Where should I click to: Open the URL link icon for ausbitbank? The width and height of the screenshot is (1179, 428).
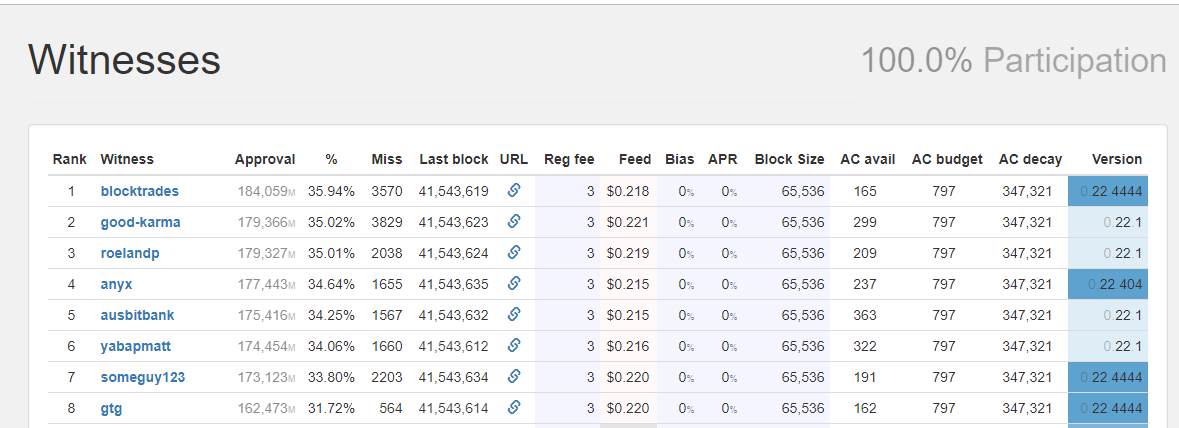tap(514, 314)
